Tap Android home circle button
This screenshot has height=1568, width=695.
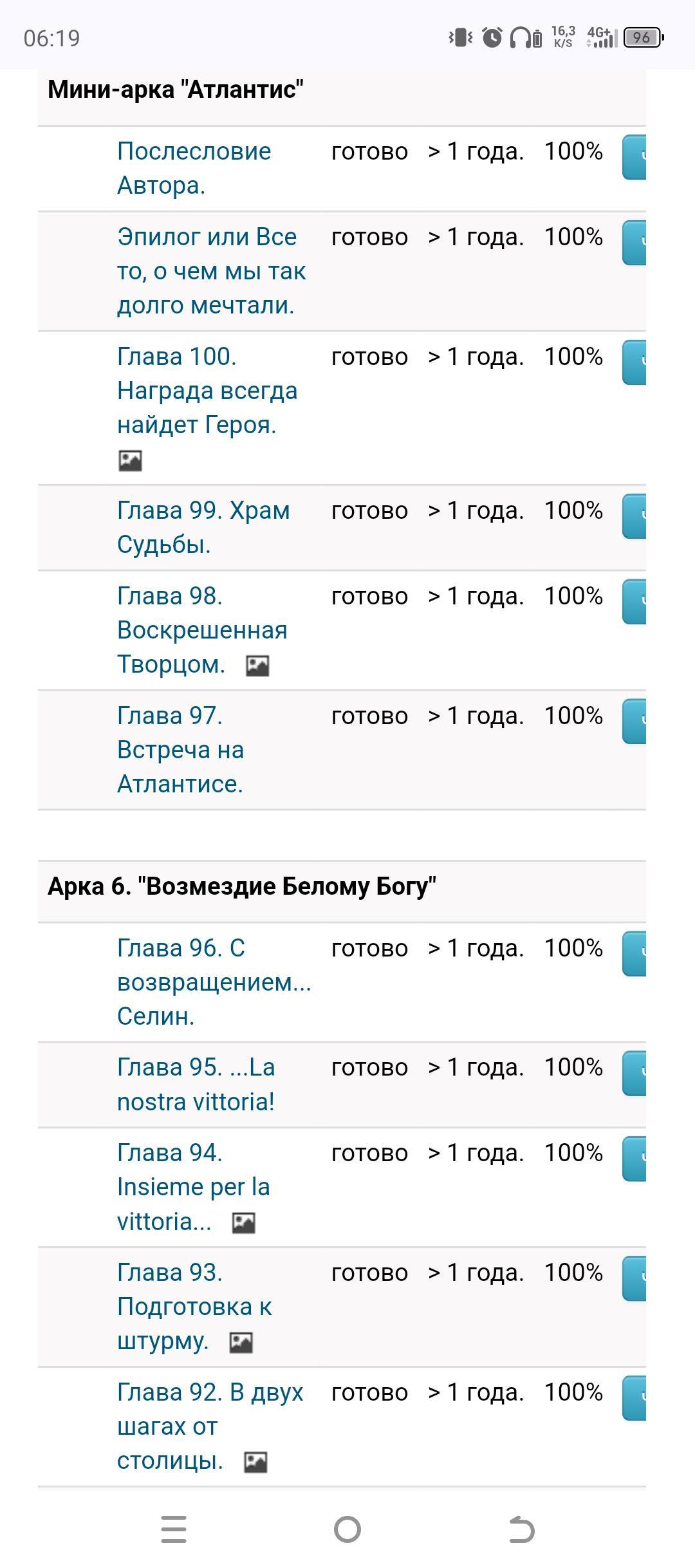(x=347, y=1529)
